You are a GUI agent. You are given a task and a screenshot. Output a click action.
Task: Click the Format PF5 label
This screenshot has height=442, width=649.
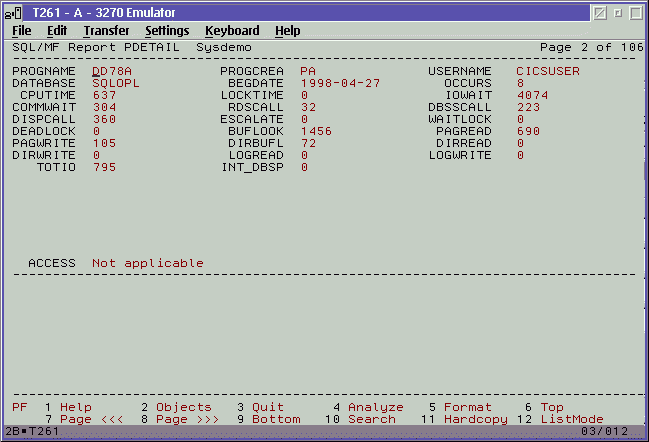[468, 407]
